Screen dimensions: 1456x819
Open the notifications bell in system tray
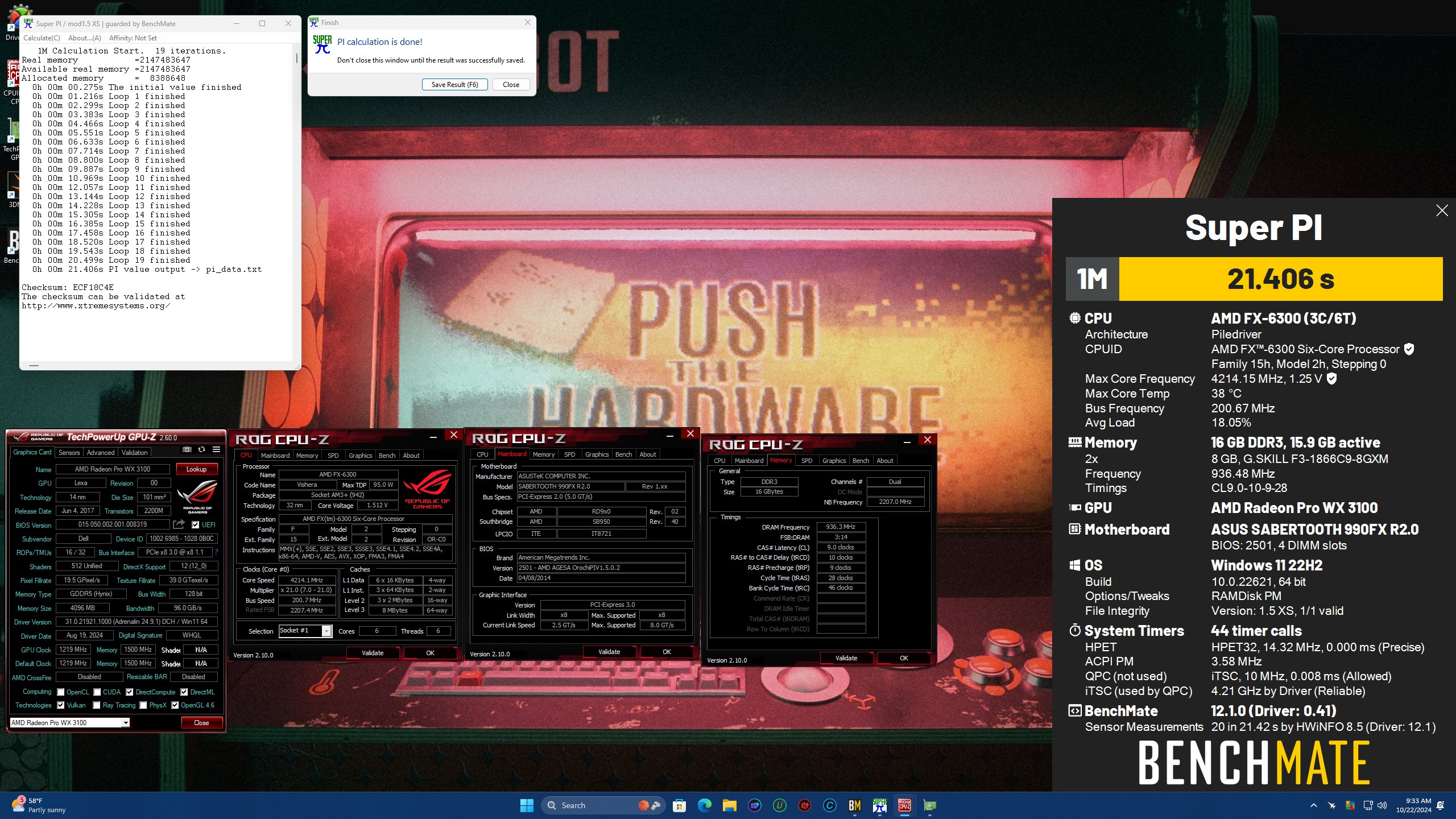click(x=1440, y=805)
